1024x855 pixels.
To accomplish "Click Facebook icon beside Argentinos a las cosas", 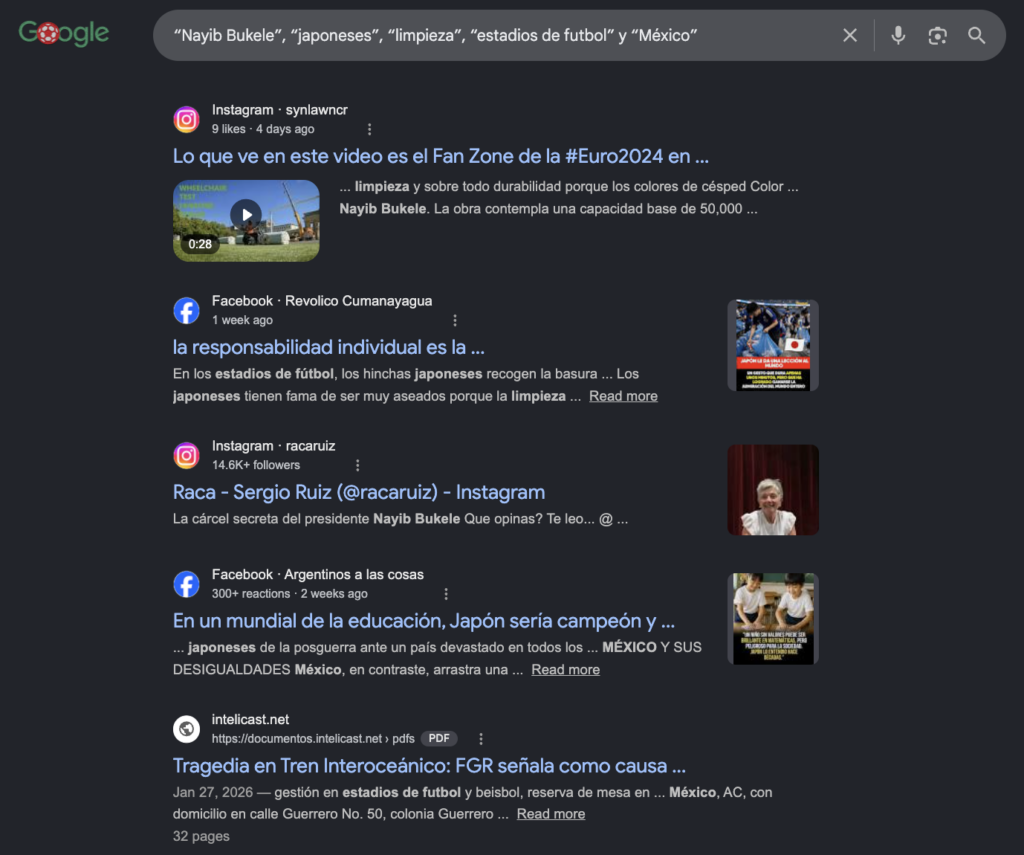I will (x=186, y=584).
